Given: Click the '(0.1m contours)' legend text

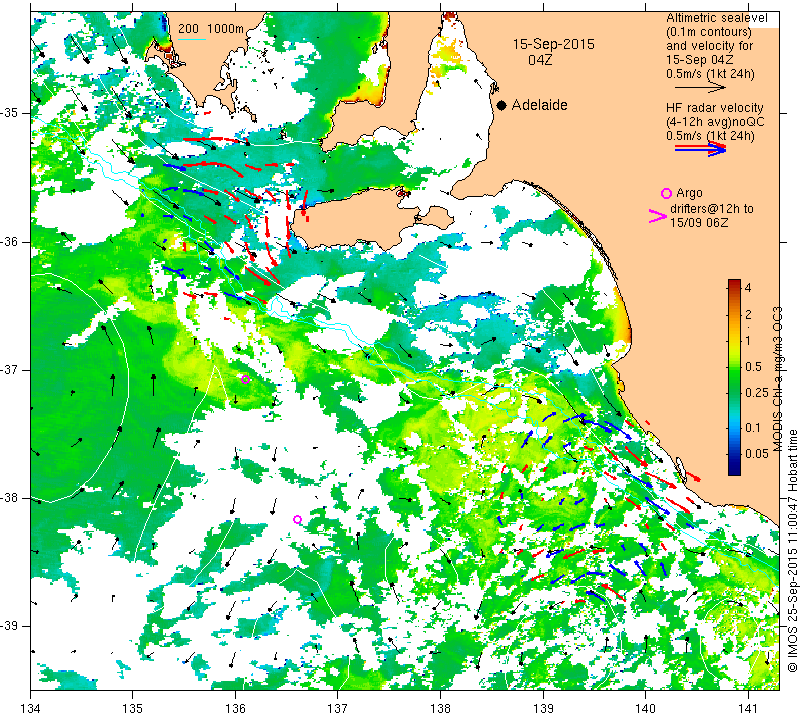Looking at the screenshot, I should pyautogui.click(x=709, y=32).
